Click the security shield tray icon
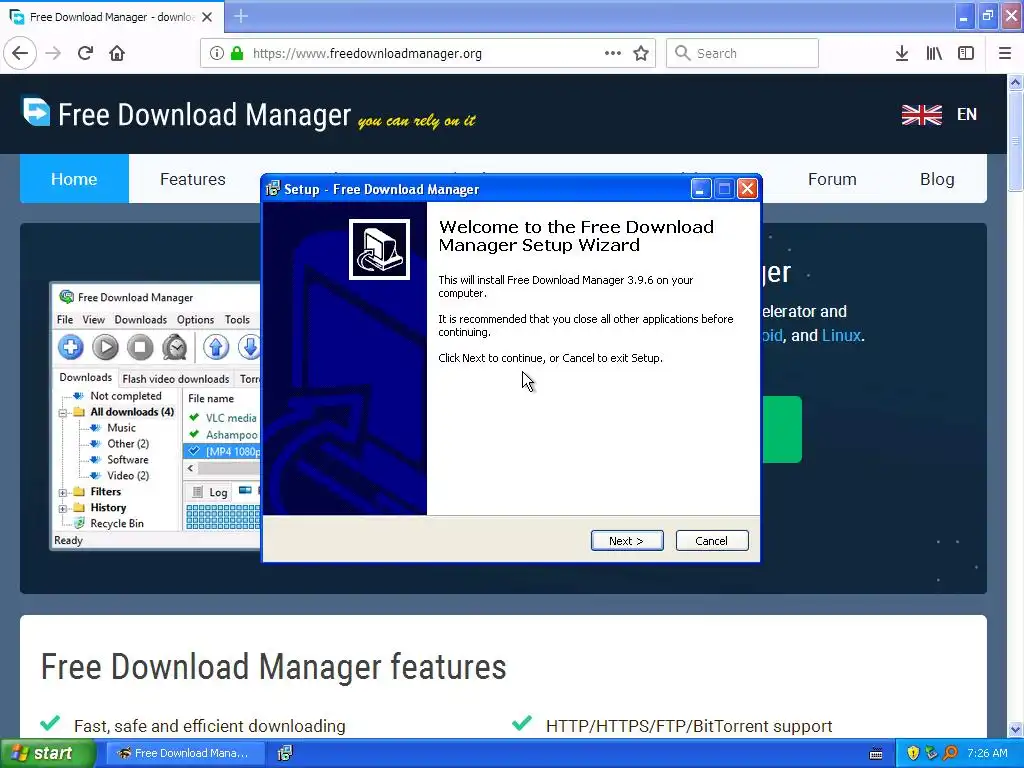 [913, 753]
